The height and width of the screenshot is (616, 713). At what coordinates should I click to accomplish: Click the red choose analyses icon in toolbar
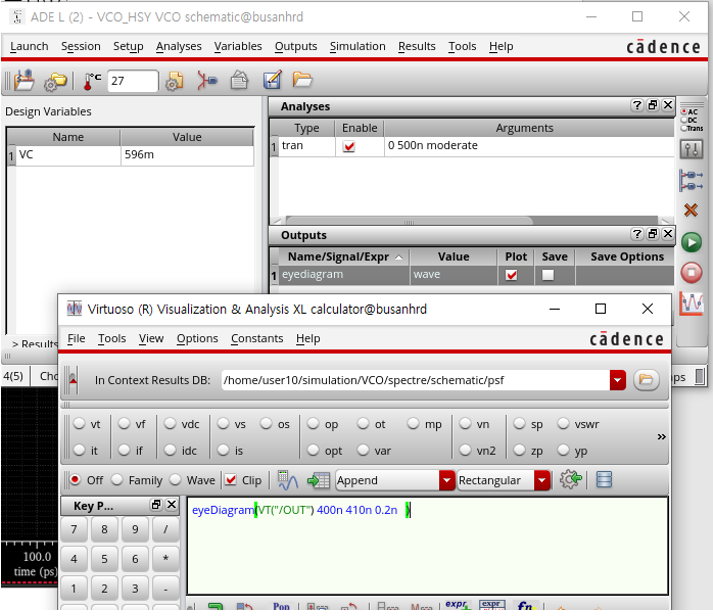tap(207, 80)
